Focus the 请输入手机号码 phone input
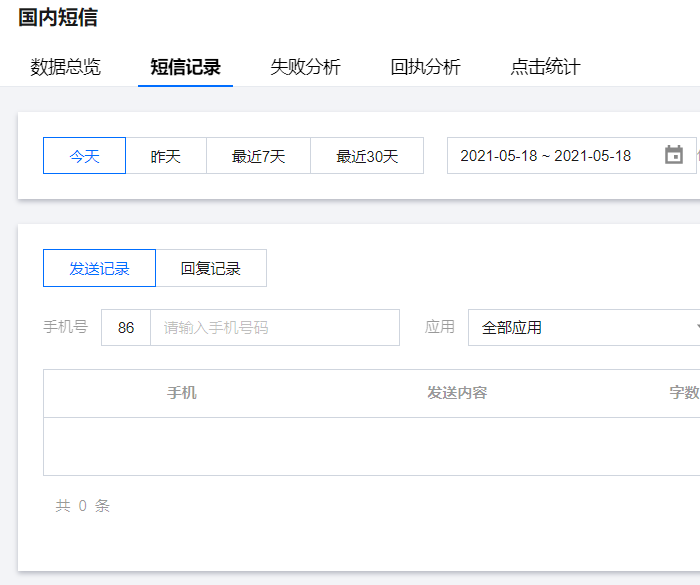The width and height of the screenshot is (700, 585). click(x=274, y=328)
